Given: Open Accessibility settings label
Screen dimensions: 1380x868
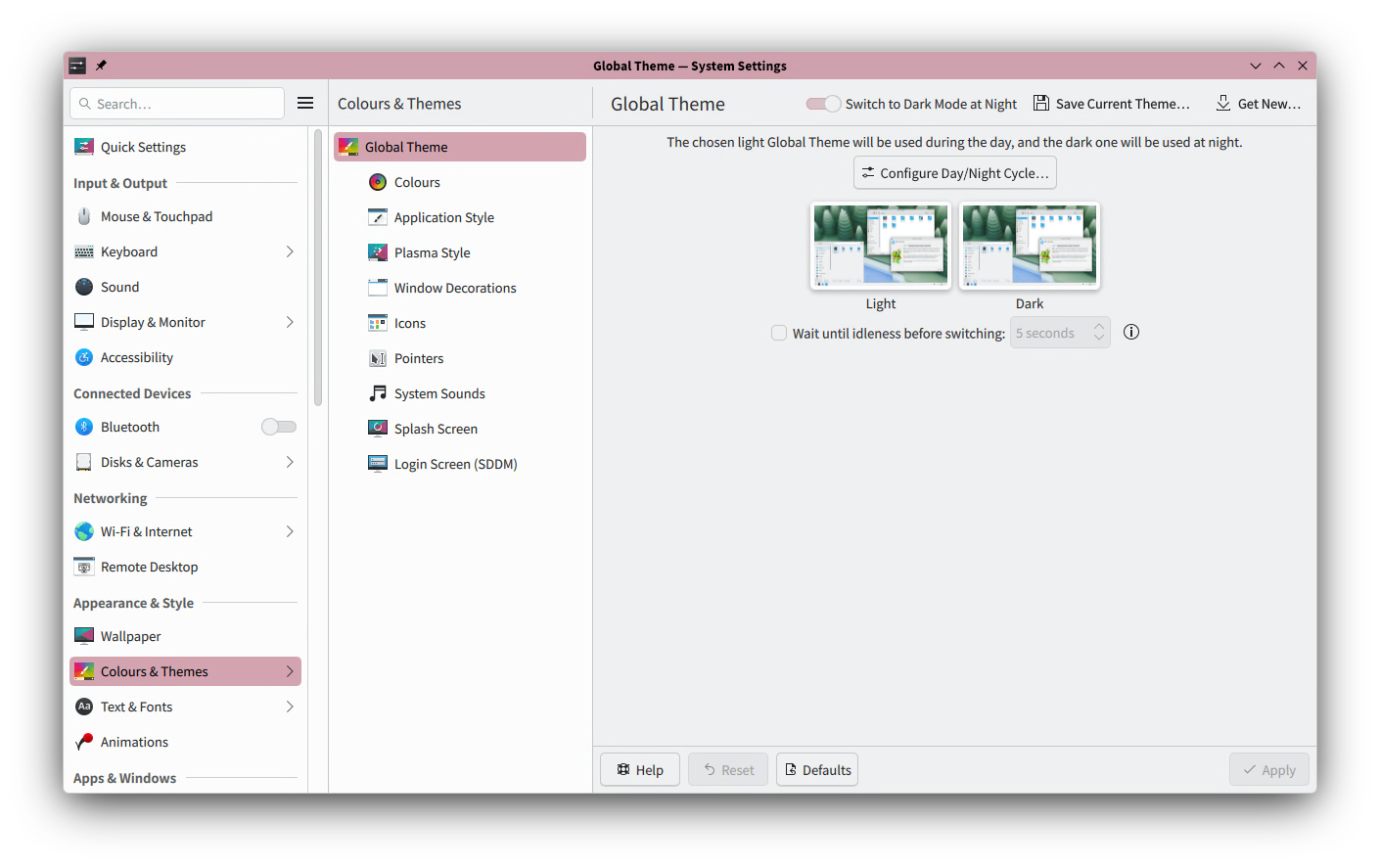Looking at the screenshot, I should 137,357.
